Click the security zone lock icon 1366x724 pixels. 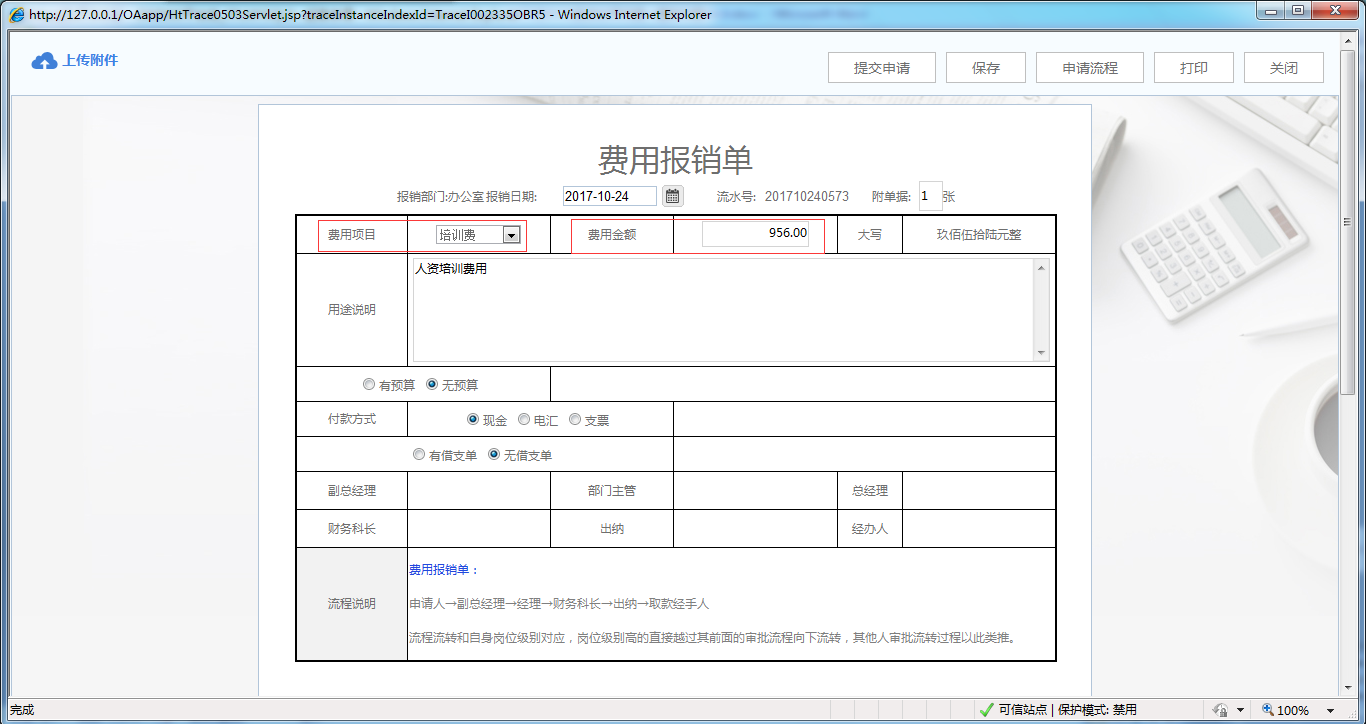coord(1222,708)
